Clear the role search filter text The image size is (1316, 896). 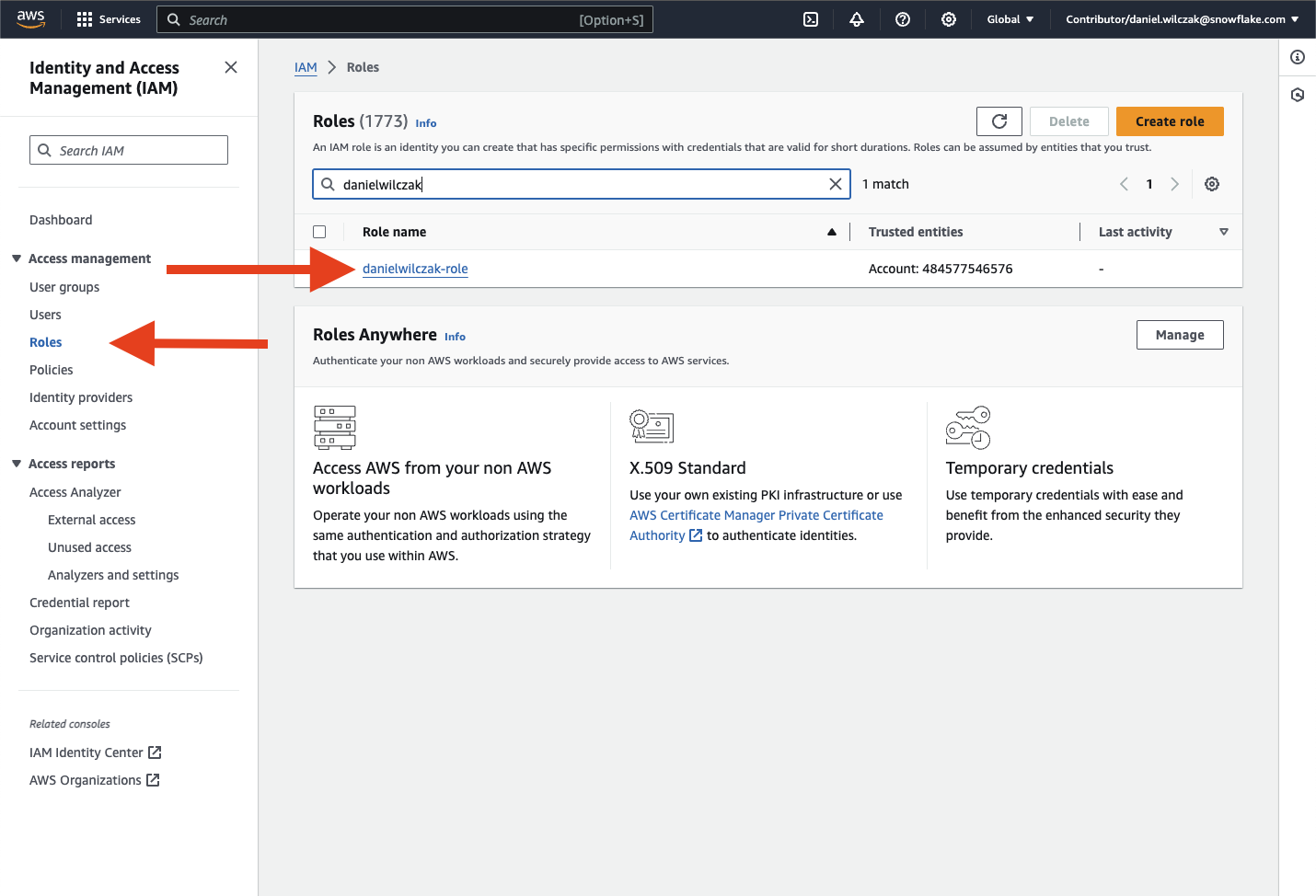pyautogui.click(x=836, y=184)
